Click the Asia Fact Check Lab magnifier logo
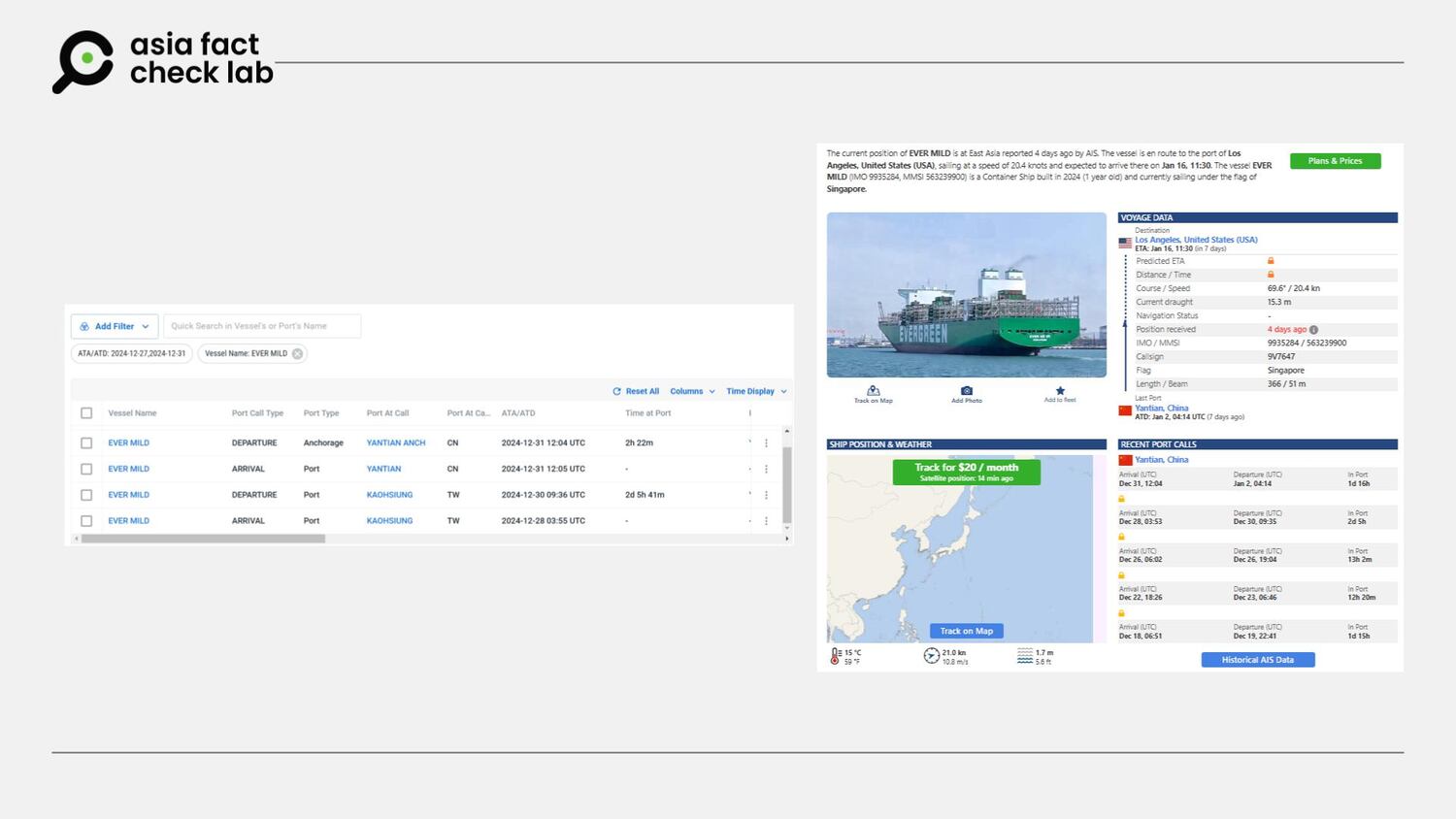This screenshot has width=1456, height=819. [x=84, y=60]
